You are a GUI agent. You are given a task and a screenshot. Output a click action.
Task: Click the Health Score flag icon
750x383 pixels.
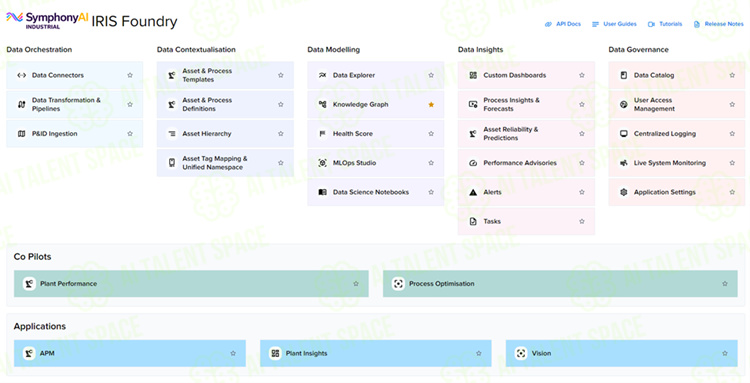click(323, 134)
